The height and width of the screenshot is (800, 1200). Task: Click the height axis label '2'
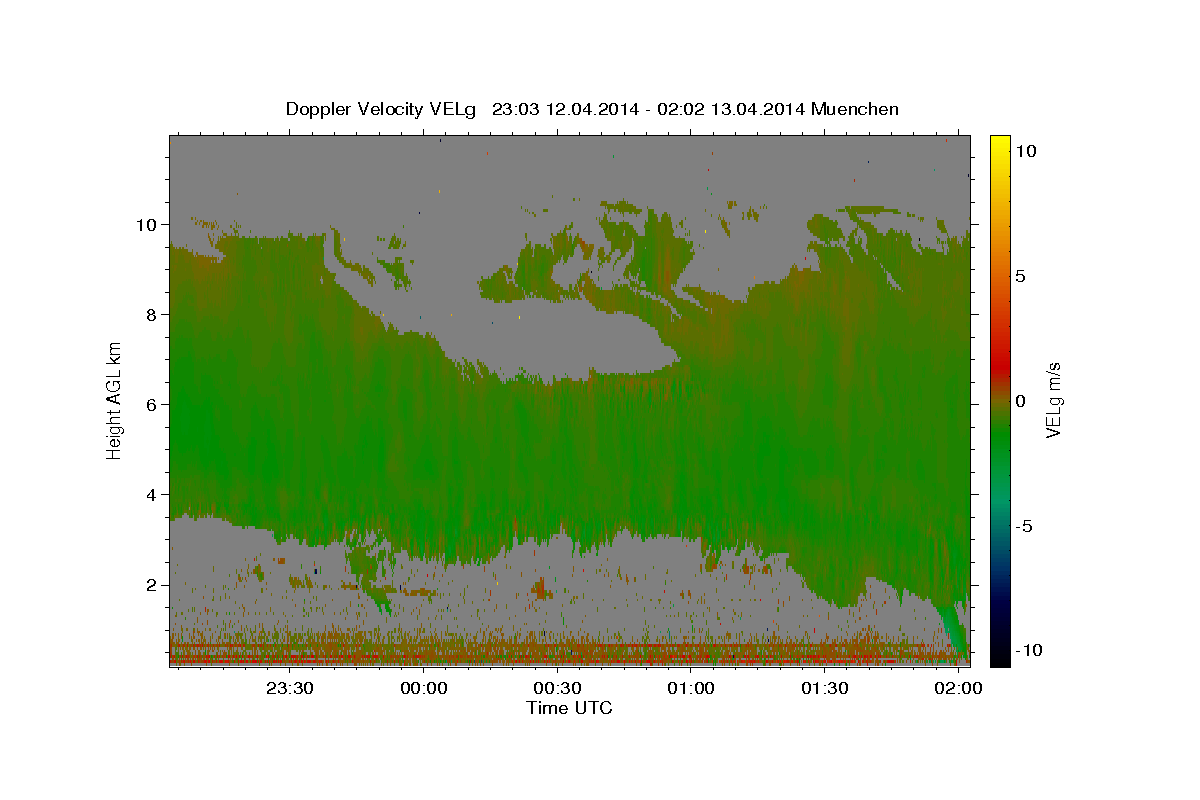pos(151,584)
